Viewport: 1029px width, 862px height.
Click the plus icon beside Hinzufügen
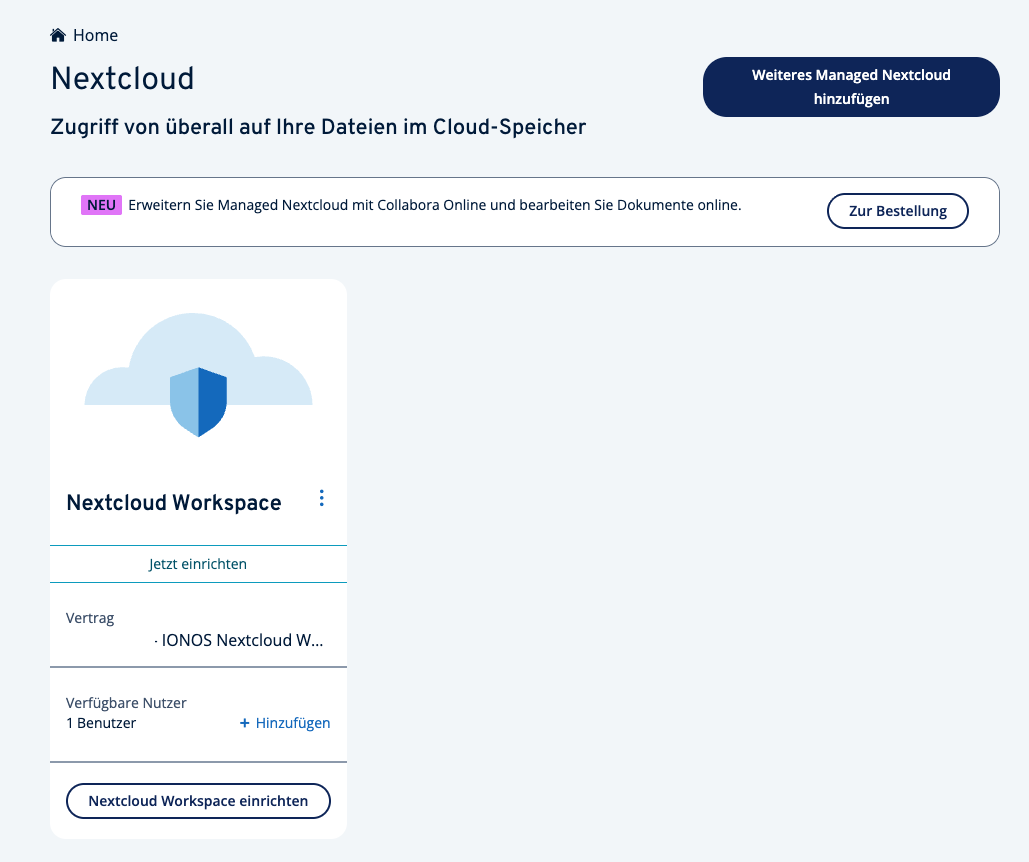[x=244, y=723]
